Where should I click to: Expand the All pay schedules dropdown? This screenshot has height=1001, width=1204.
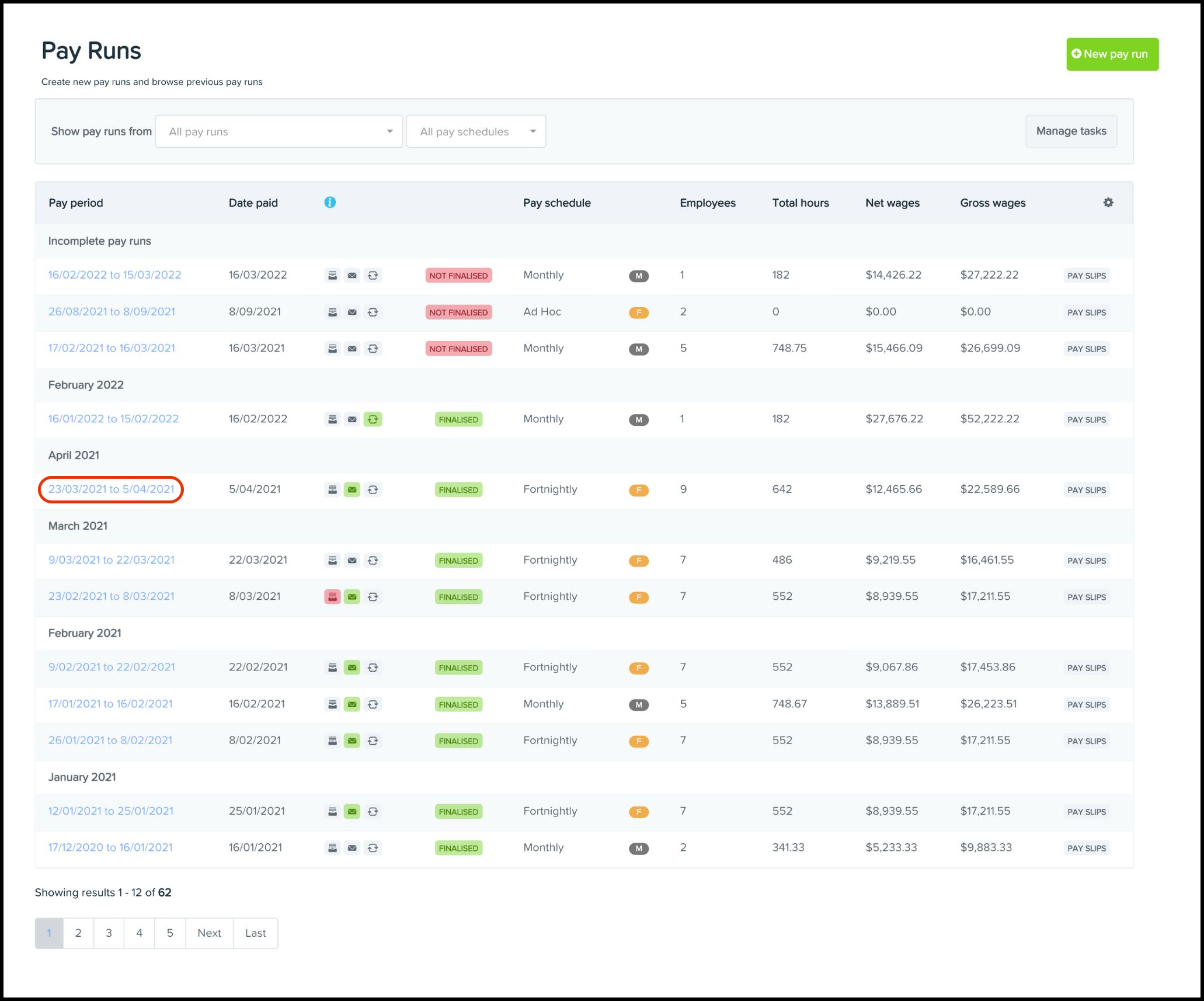[476, 131]
